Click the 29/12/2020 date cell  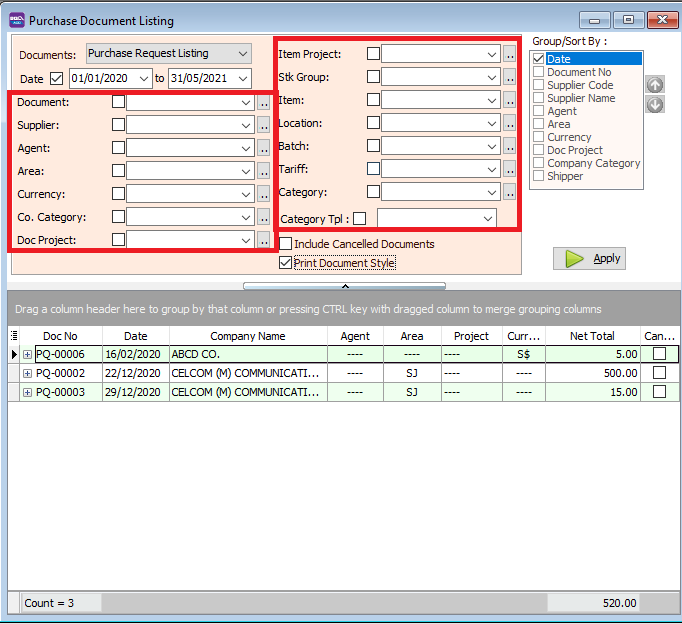pyautogui.click(x=136, y=392)
